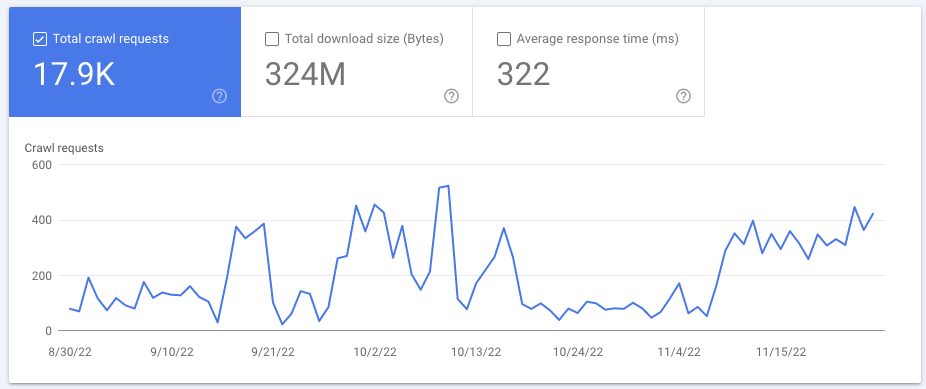The height and width of the screenshot is (389, 926).
Task: Click the 10/2/22 date on the x-axis
Action: click(375, 352)
